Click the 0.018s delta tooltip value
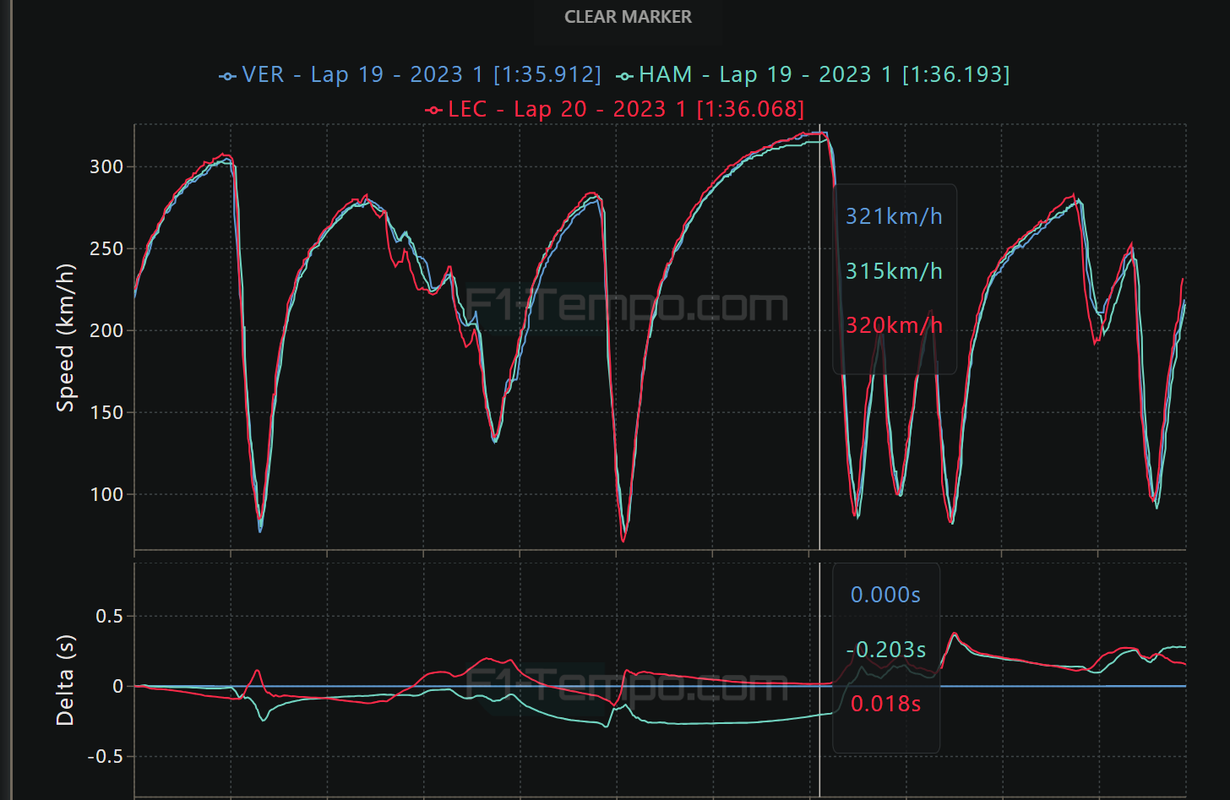Viewport: 1230px width, 800px height. (886, 704)
